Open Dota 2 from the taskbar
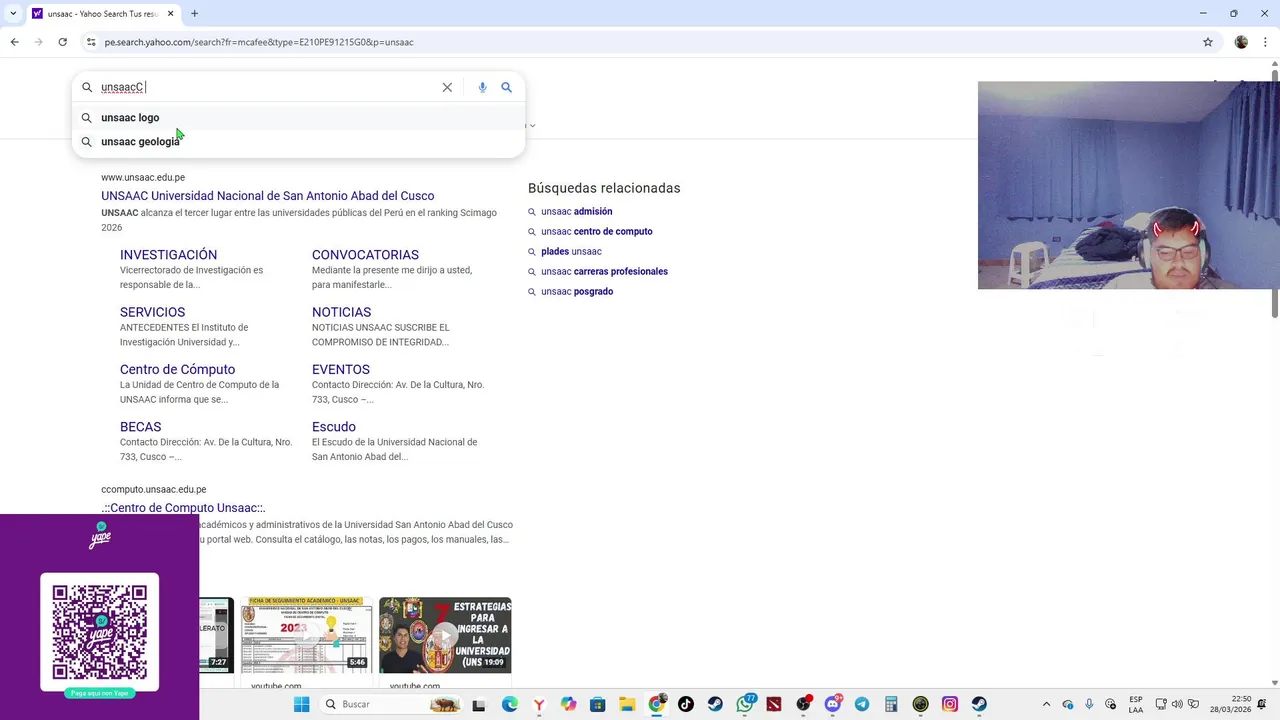Image resolution: width=1280 pixels, height=720 pixels. [x=774, y=704]
